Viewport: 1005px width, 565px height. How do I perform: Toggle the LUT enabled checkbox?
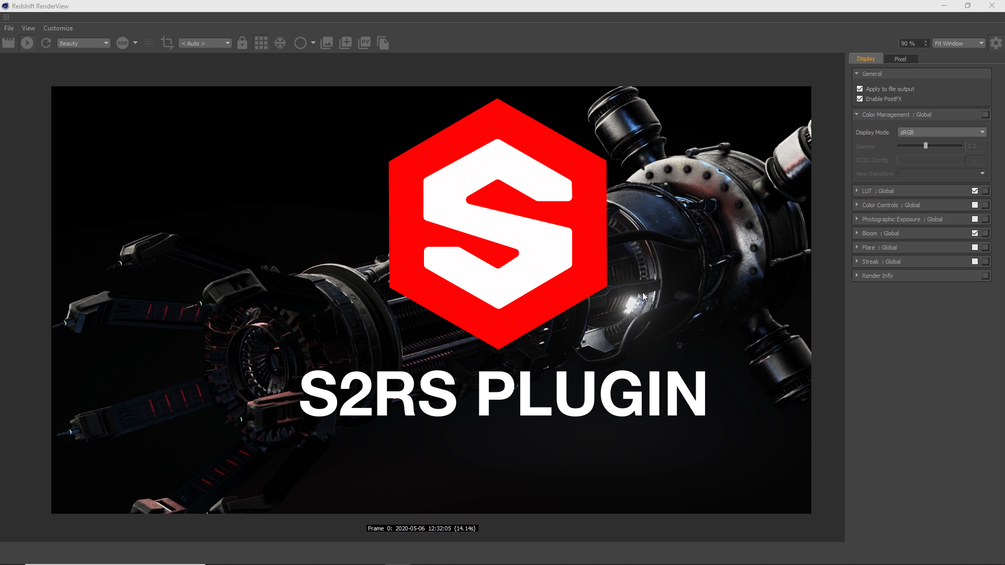coord(975,191)
